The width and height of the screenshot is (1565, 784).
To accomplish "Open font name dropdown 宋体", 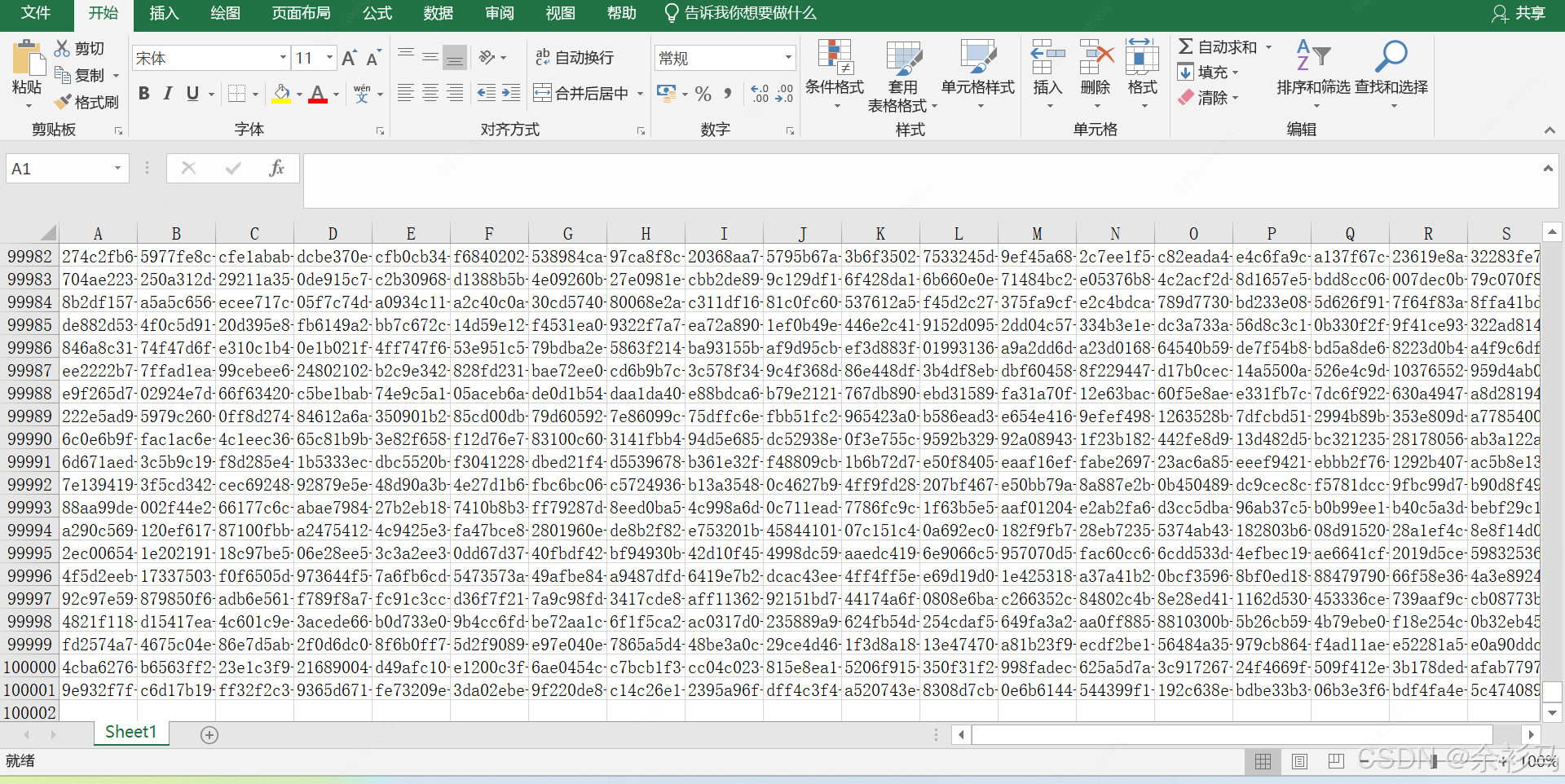I will [284, 58].
